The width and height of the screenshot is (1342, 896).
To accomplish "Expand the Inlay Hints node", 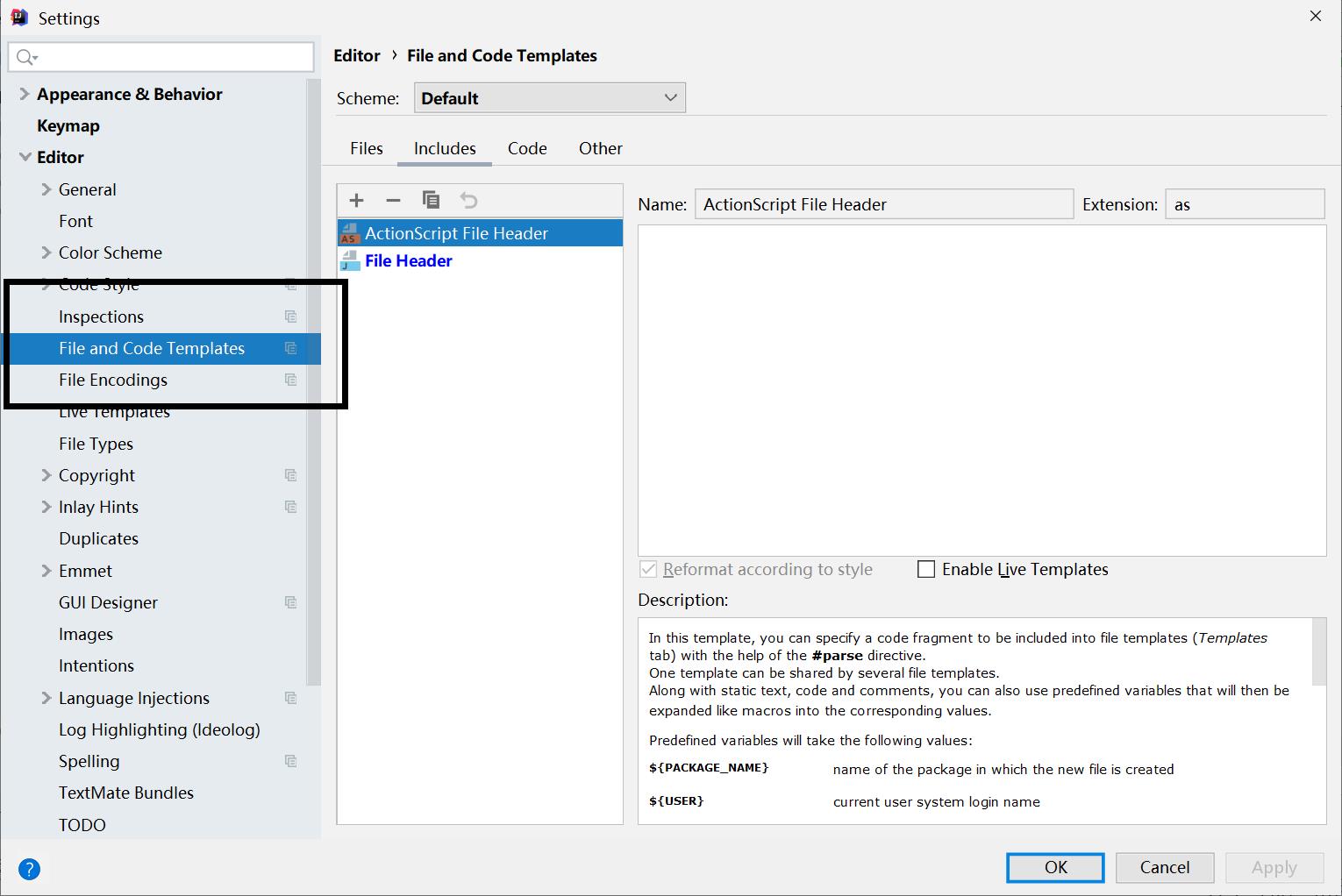I will click(46, 507).
